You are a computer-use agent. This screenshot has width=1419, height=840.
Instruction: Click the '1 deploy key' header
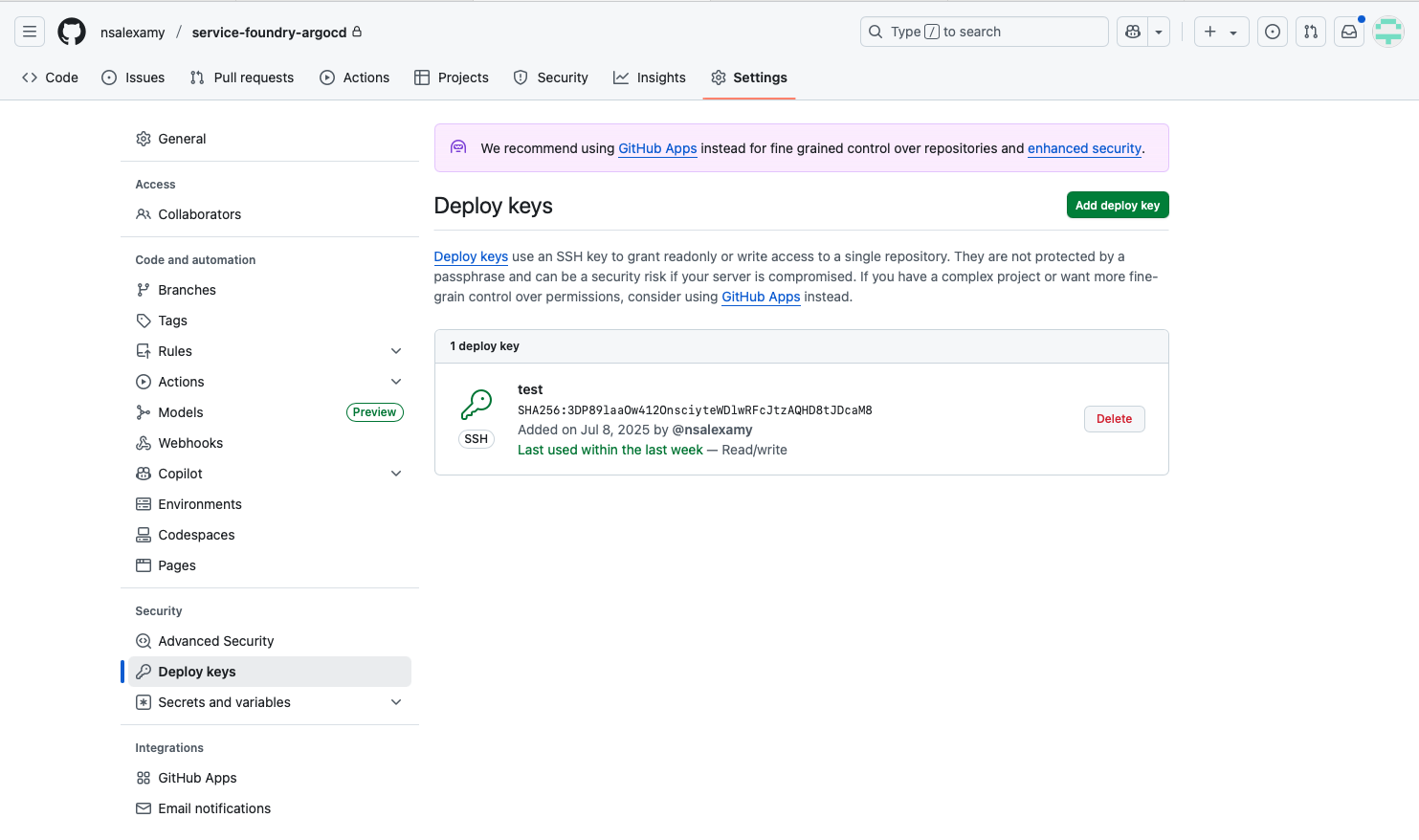click(x=484, y=346)
